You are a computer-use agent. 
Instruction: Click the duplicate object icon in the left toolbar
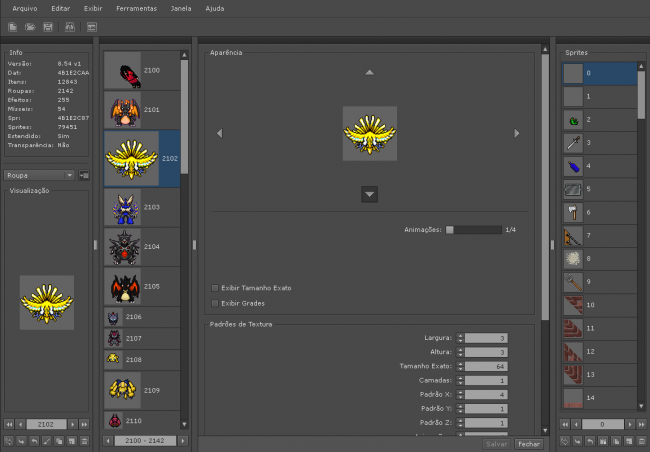(x=59, y=441)
